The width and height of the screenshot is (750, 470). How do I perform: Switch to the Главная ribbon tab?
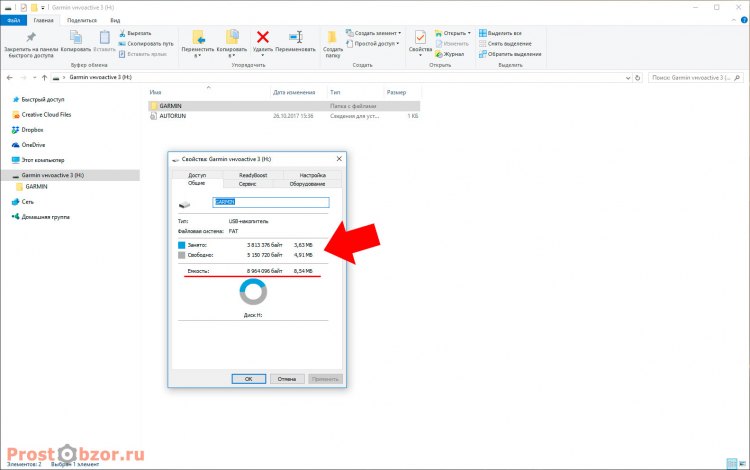(x=44, y=20)
